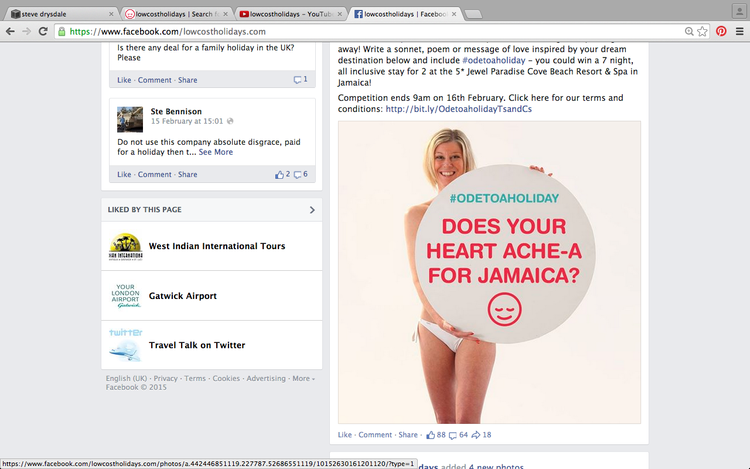Viewport: 750px width, 469px height.
Task: Share the Jamaica photo post
Action: click(408, 435)
